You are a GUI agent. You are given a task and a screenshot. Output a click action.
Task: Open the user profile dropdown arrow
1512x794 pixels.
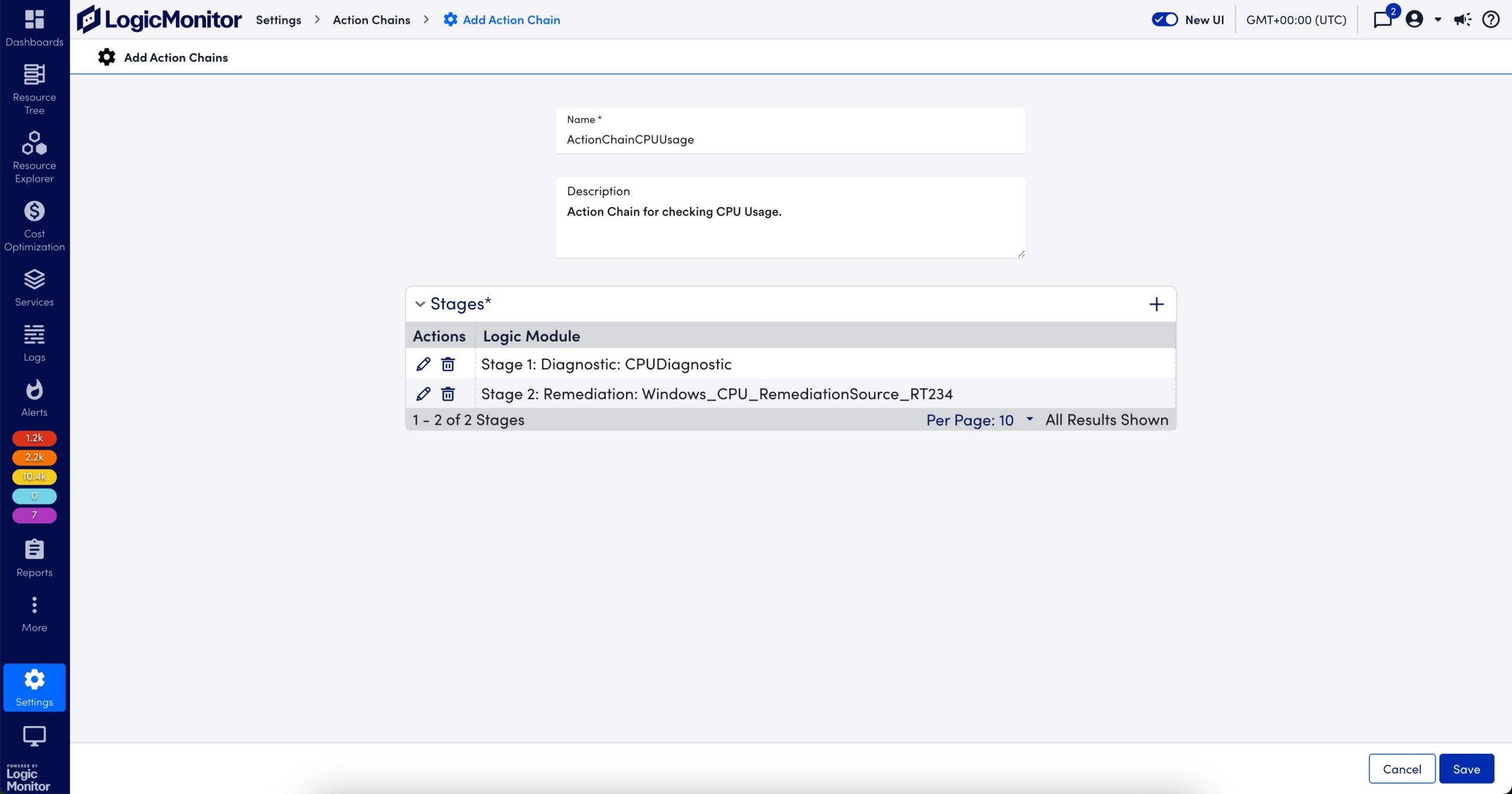[x=1436, y=20]
